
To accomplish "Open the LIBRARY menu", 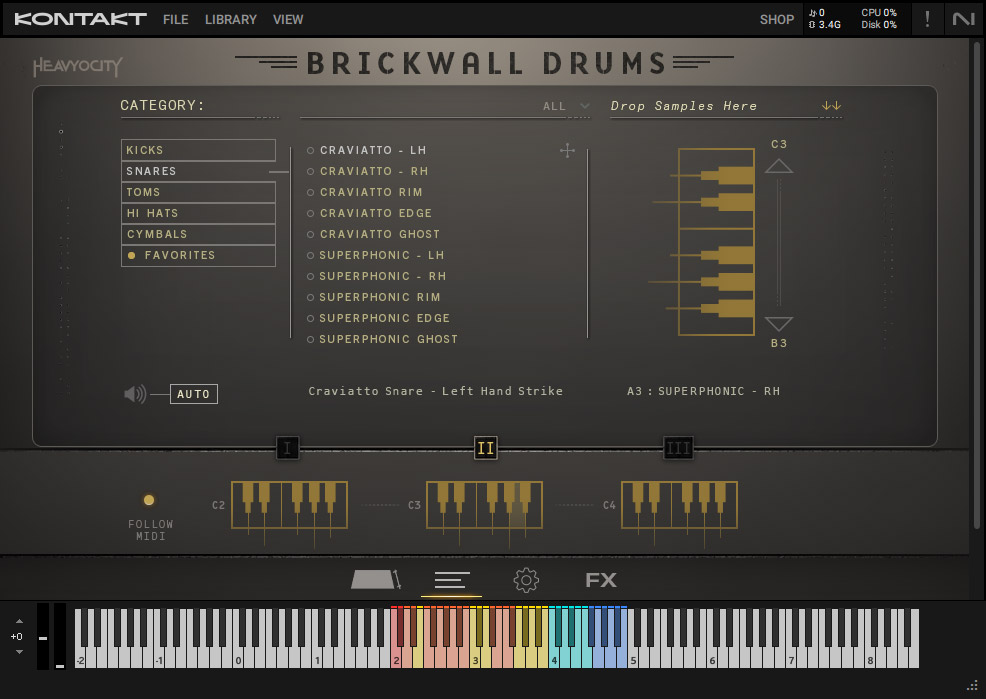I will (230, 19).
